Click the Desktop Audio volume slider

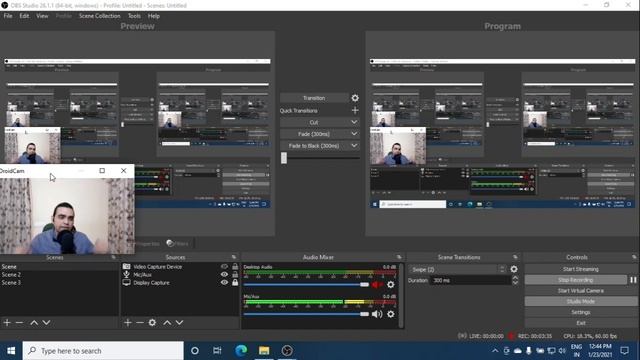tap(306, 284)
